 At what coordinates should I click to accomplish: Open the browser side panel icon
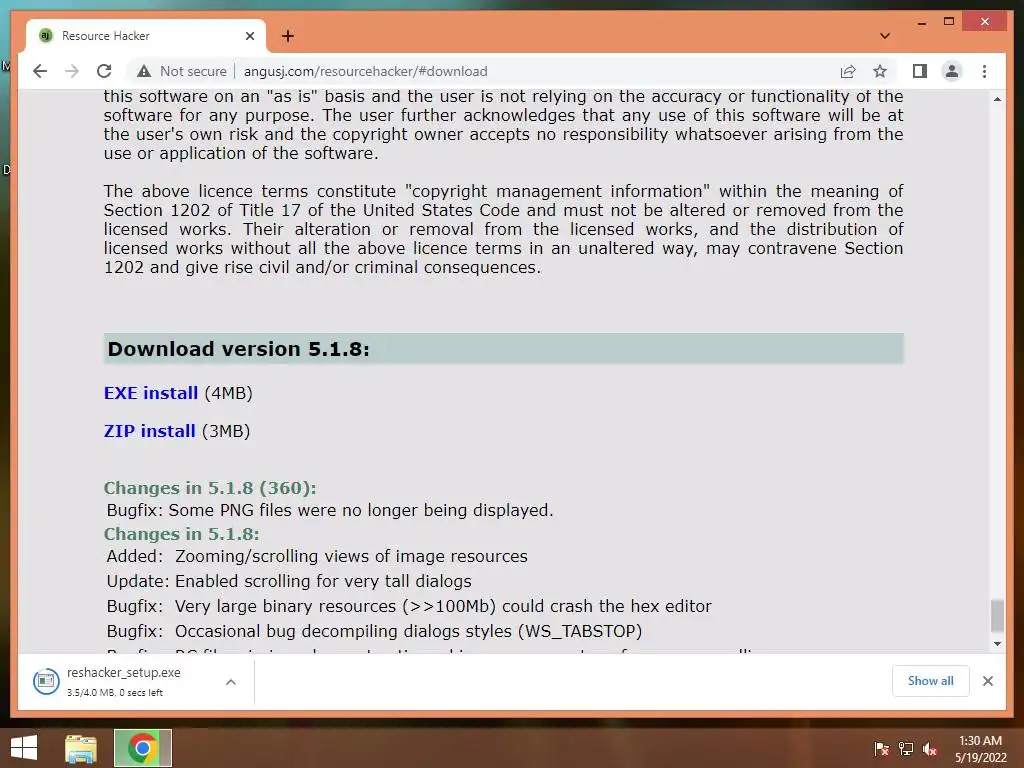click(920, 71)
